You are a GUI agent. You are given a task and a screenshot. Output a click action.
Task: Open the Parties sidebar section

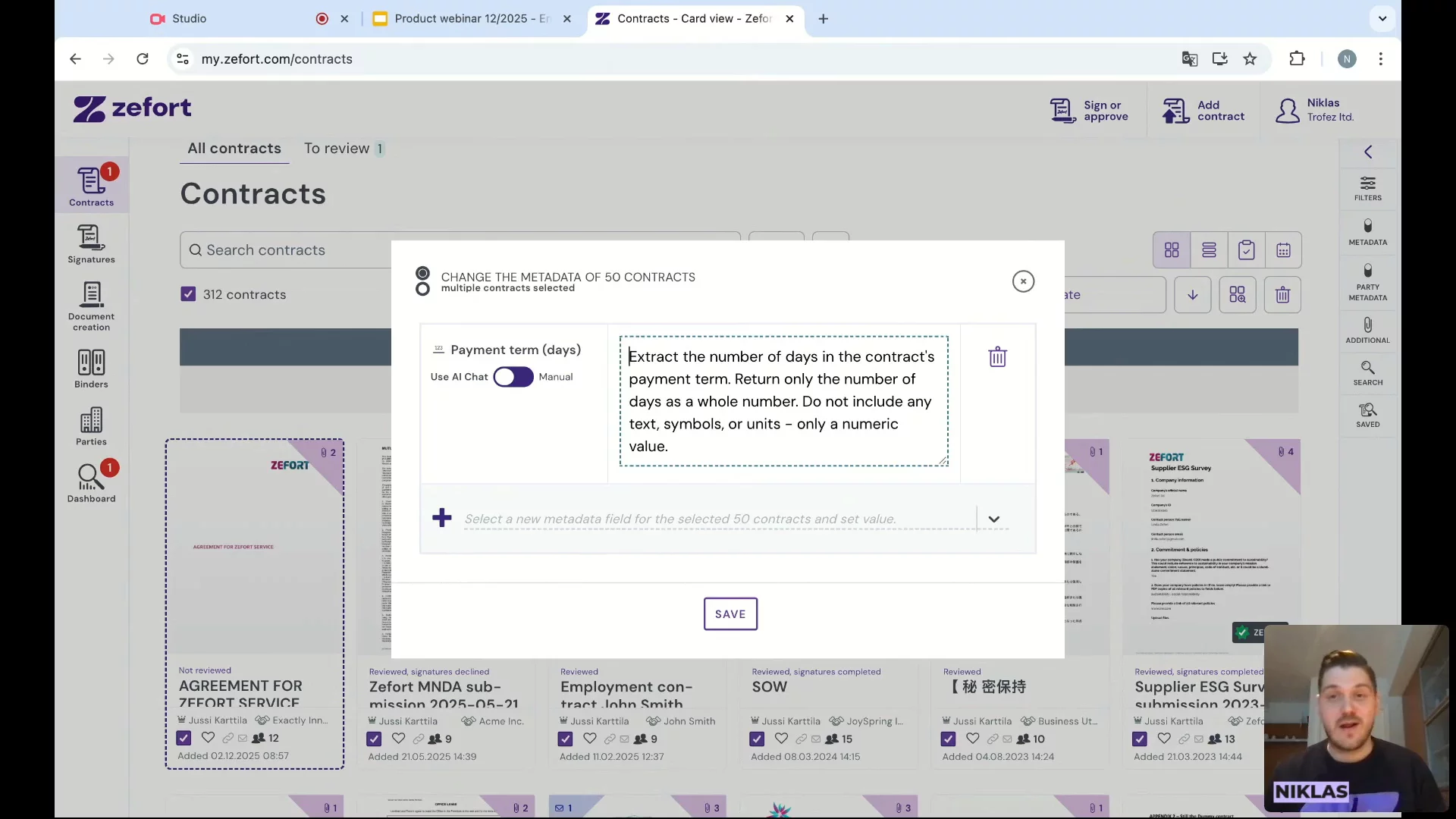pyautogui.click(x=91, y=426)
